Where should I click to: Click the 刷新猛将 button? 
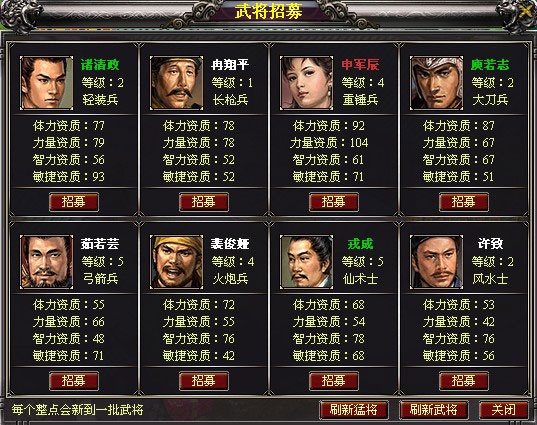354,410
